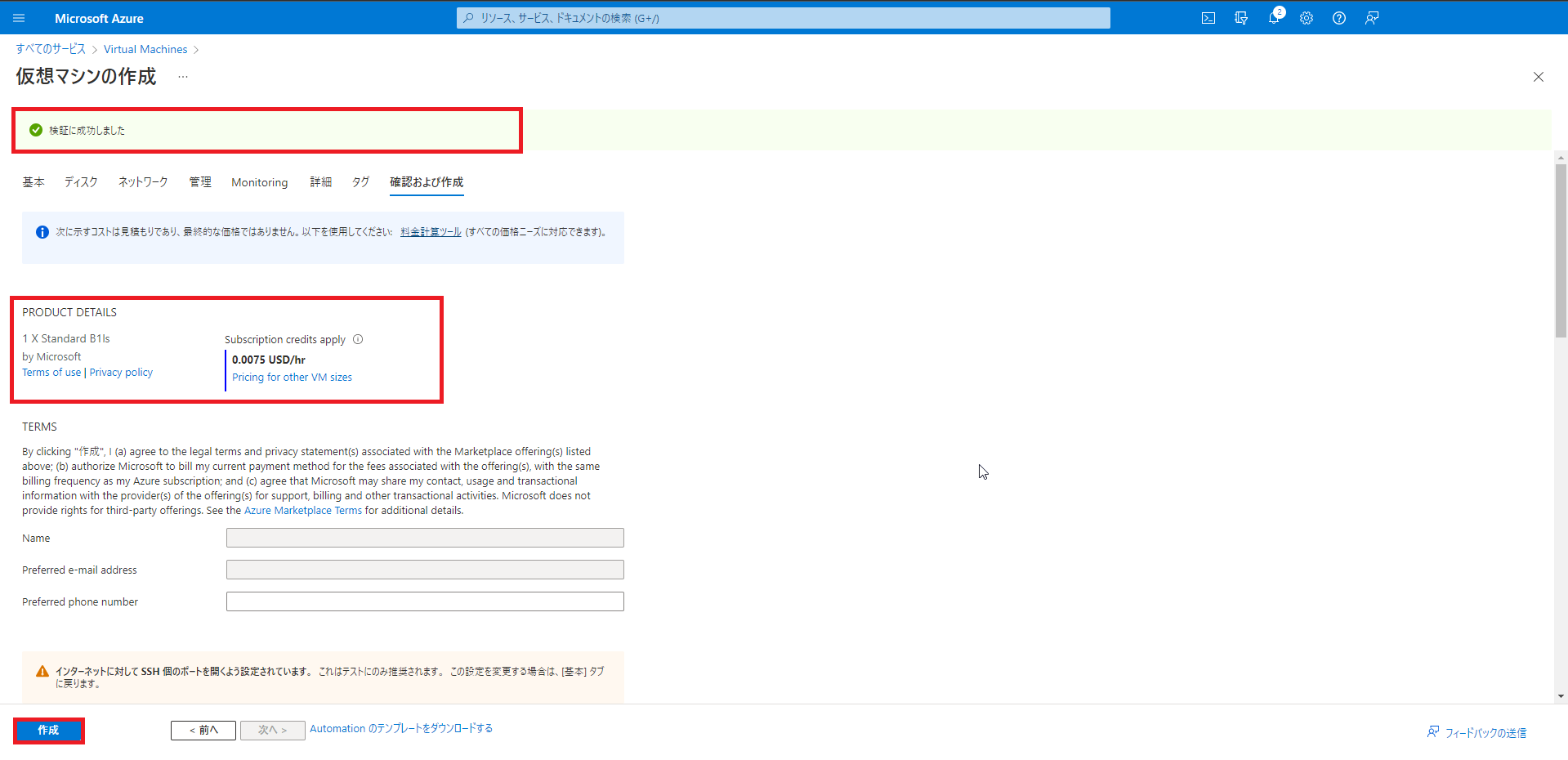
Task: Close the create virtual machine blade
Action: pos(1539,77)
